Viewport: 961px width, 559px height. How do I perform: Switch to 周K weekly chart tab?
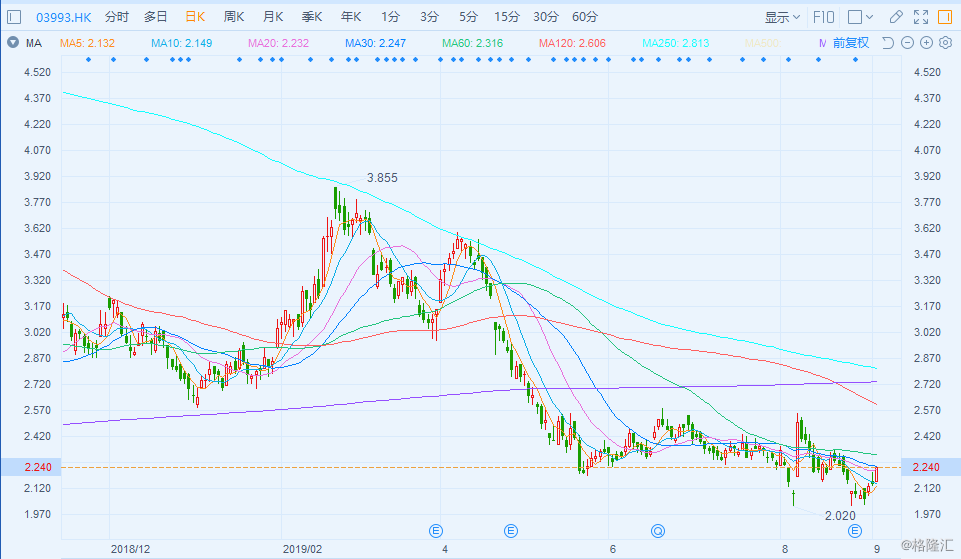[x=234, y=17]
